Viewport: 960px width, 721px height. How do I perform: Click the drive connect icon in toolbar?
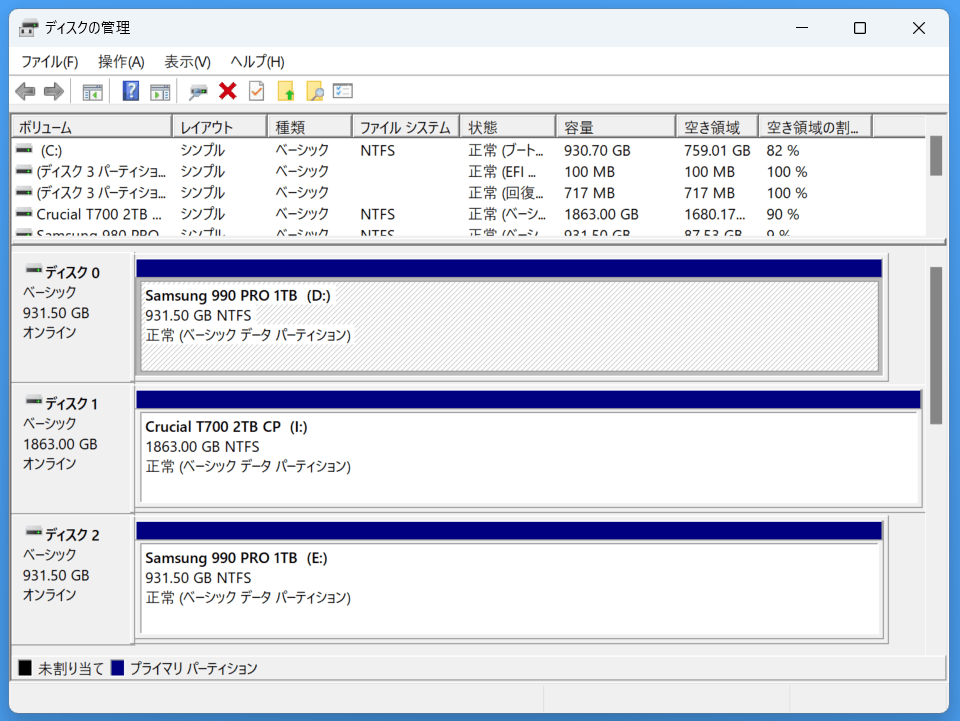[x=199, y=91]
